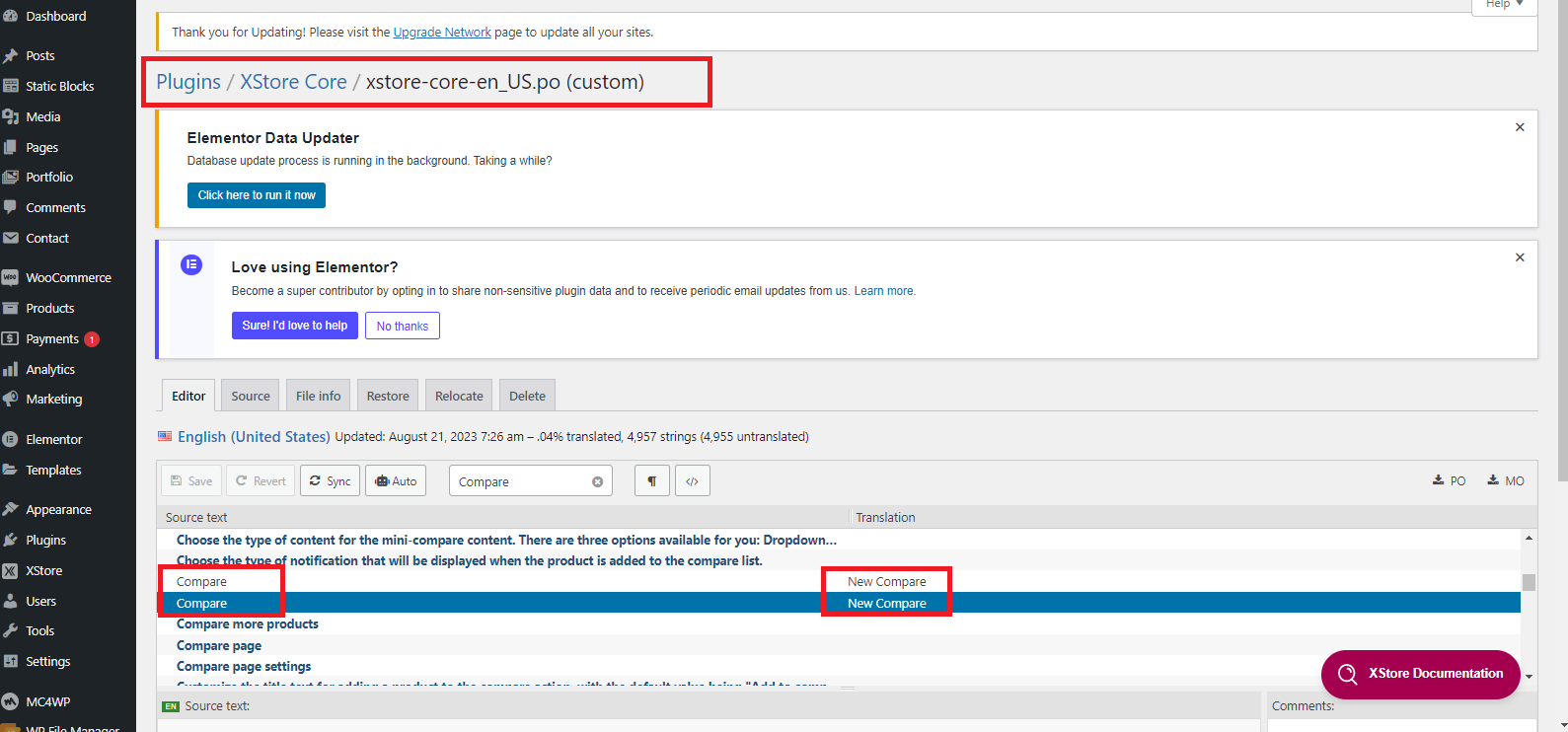Open the Users menu

click(x=40, y=601)
